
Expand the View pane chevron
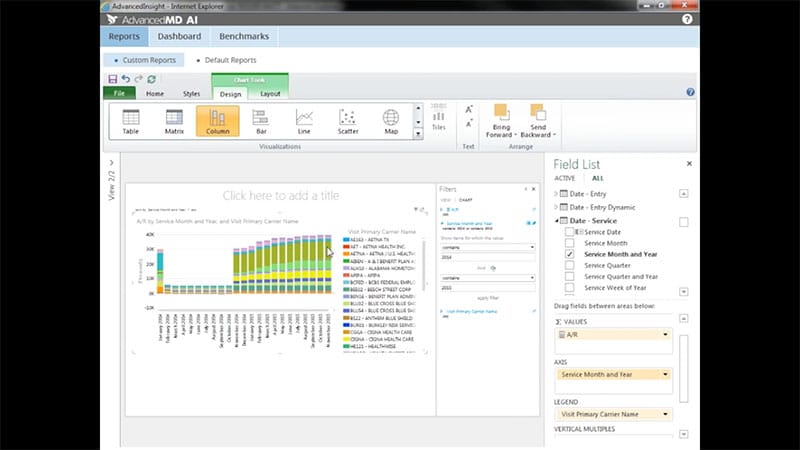coord(111,163)
